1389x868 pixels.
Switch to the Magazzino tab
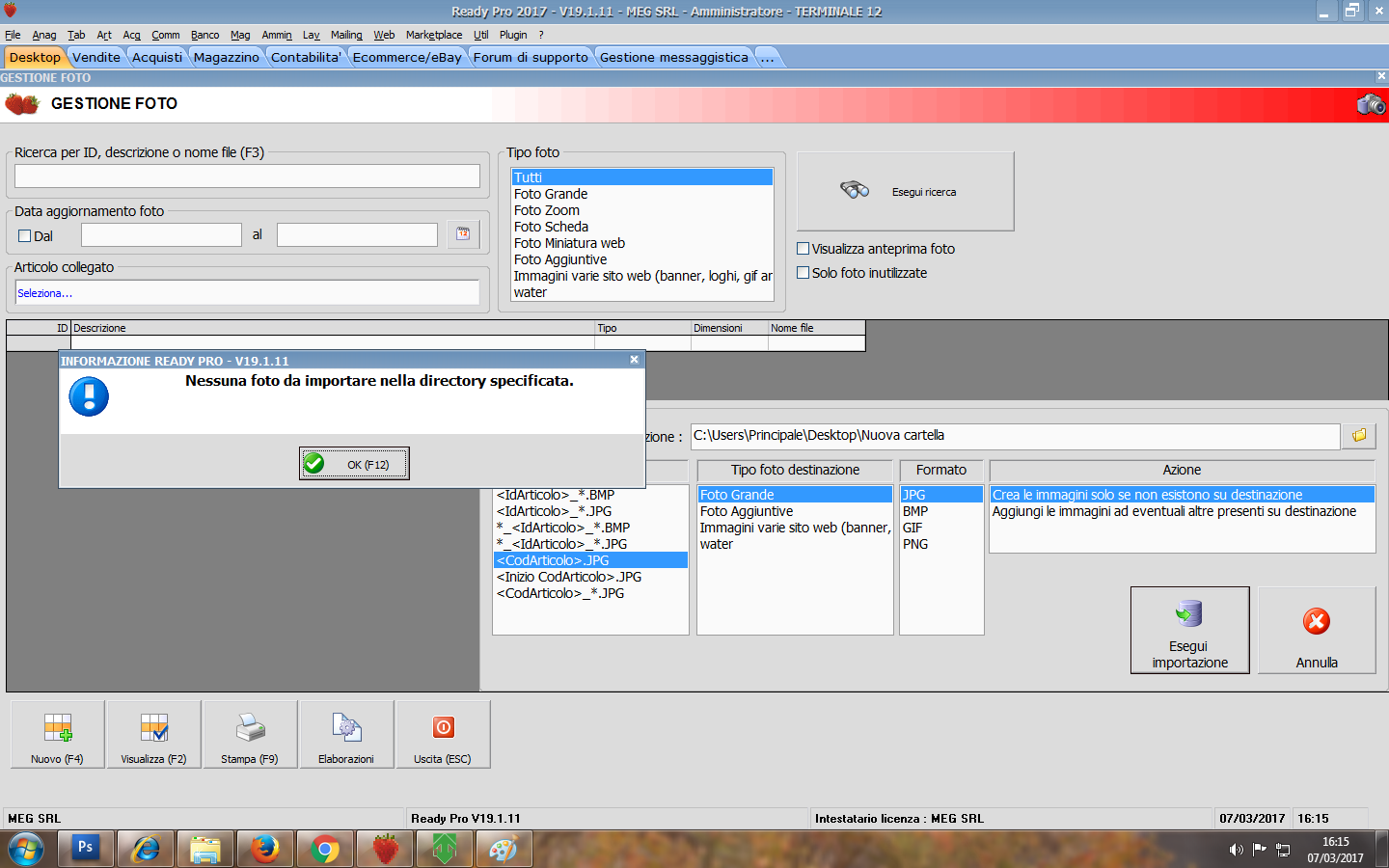click(227, 58)
